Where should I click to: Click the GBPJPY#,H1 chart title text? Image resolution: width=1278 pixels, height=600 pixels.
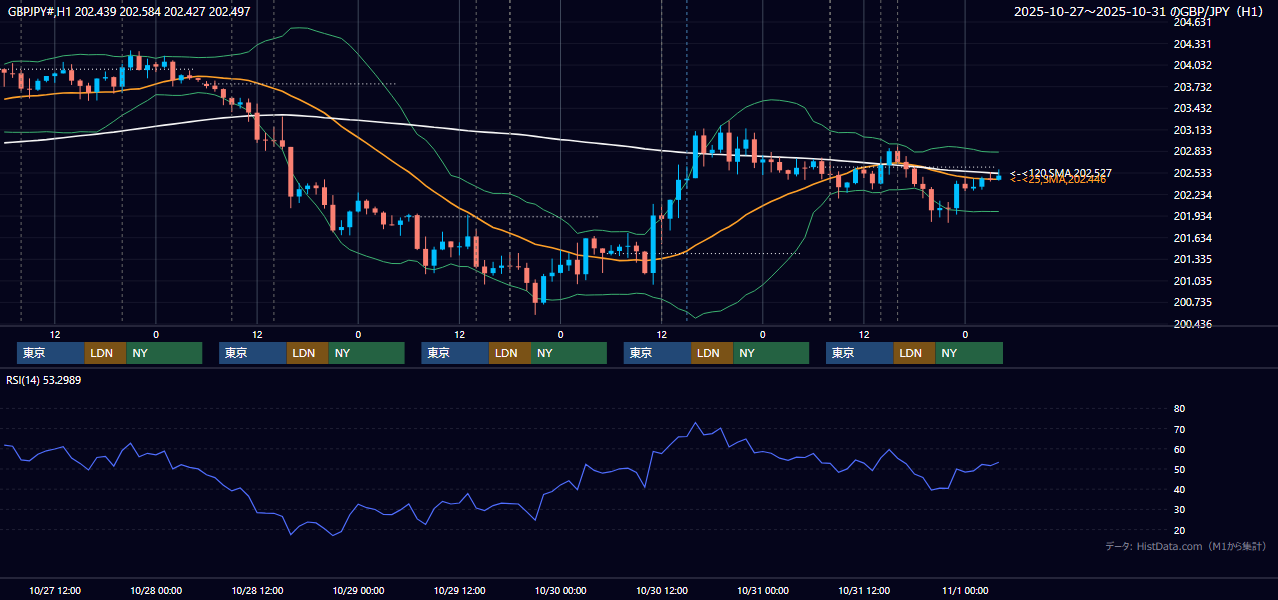(130, 11)
